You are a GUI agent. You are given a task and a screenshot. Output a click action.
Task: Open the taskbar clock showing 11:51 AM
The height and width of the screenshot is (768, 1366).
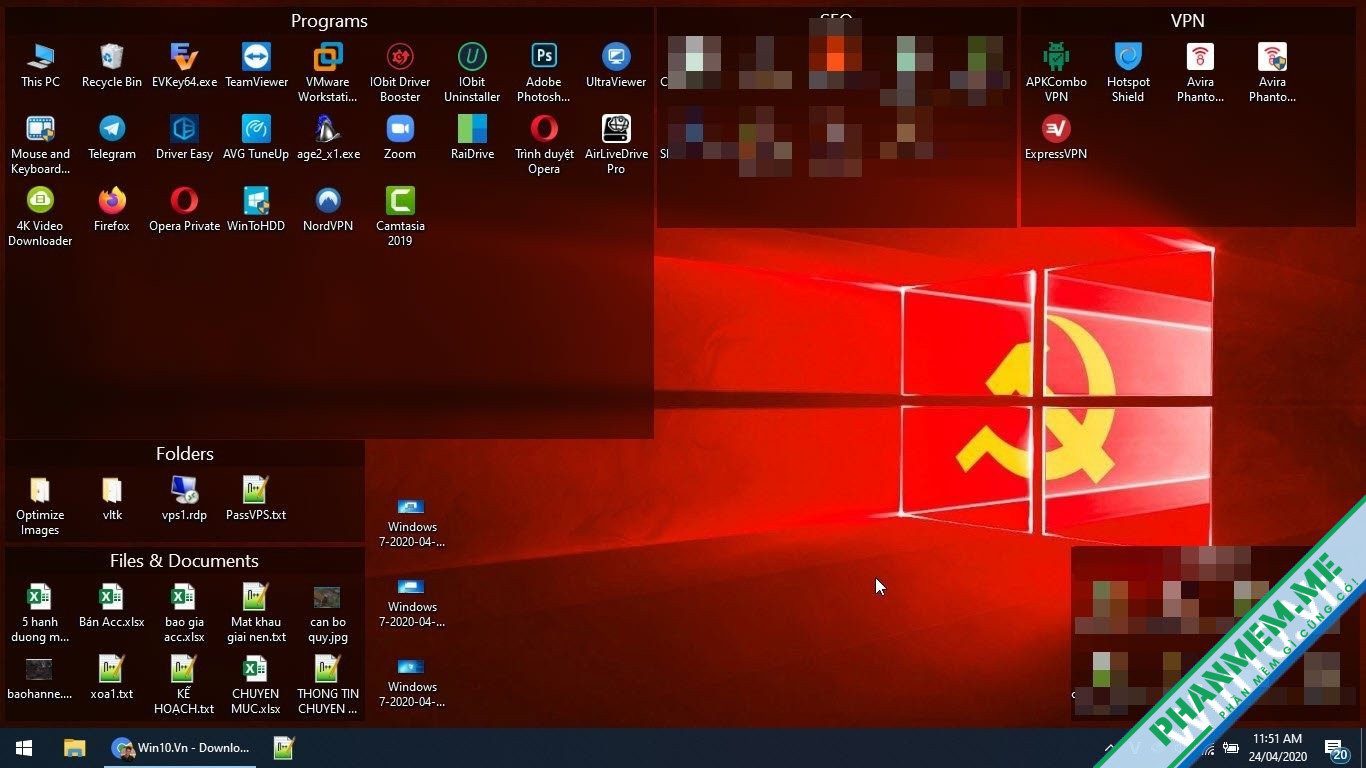pyautogui.click(x=1277, y=748)
